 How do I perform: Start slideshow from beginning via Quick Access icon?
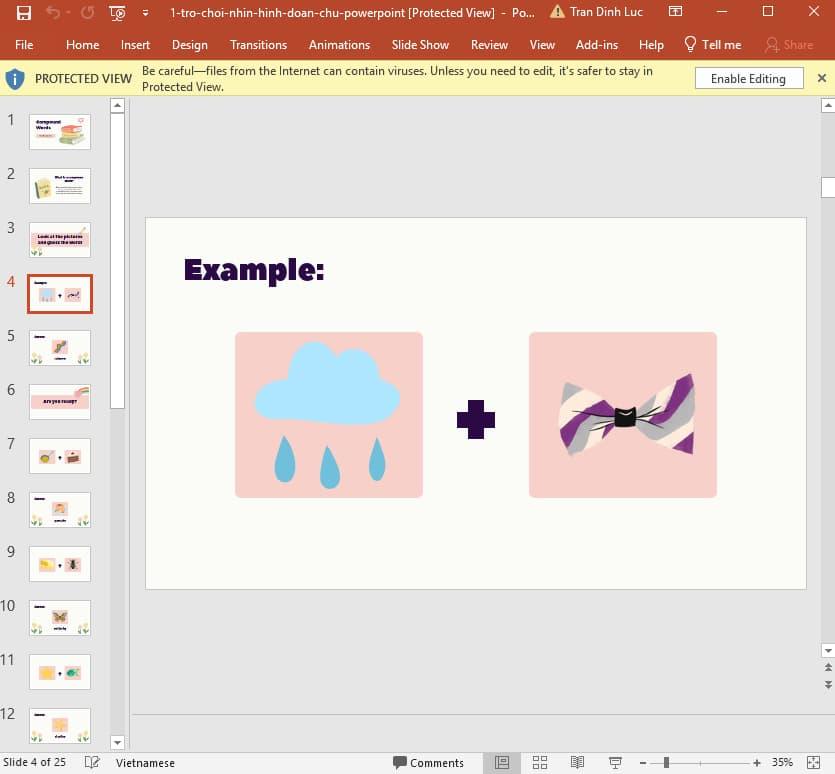click(x=117, y=12)
